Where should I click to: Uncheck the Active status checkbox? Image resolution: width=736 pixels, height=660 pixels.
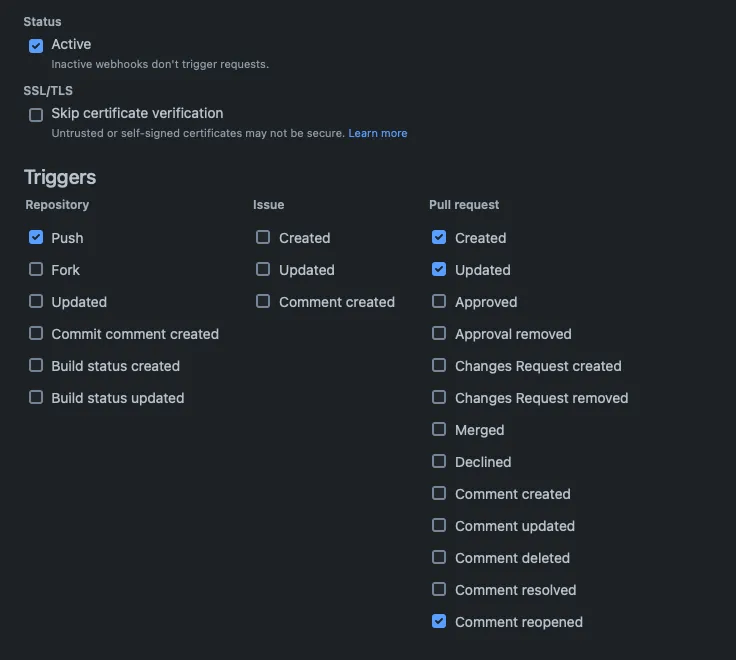36,45
